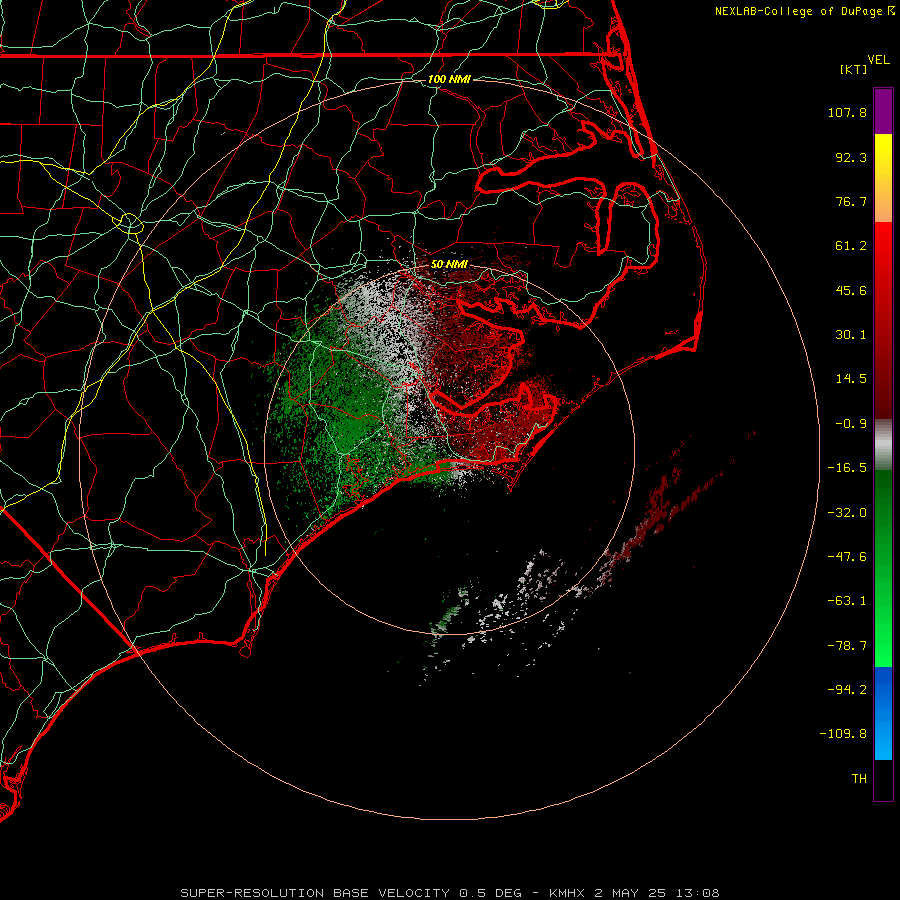Click the -109.8 legend value

[843, 734]
